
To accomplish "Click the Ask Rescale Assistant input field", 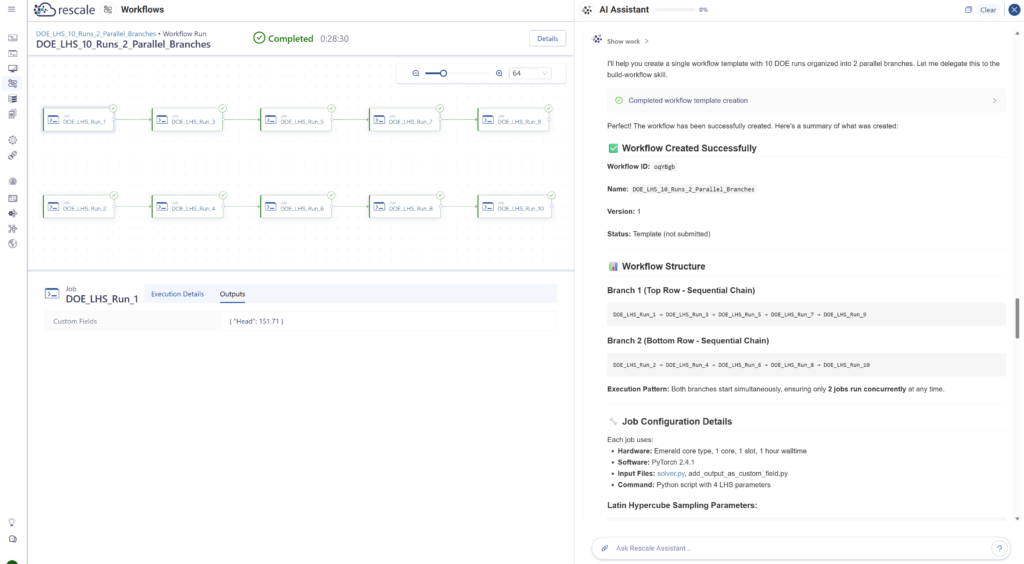I will [x=801, y=548].
